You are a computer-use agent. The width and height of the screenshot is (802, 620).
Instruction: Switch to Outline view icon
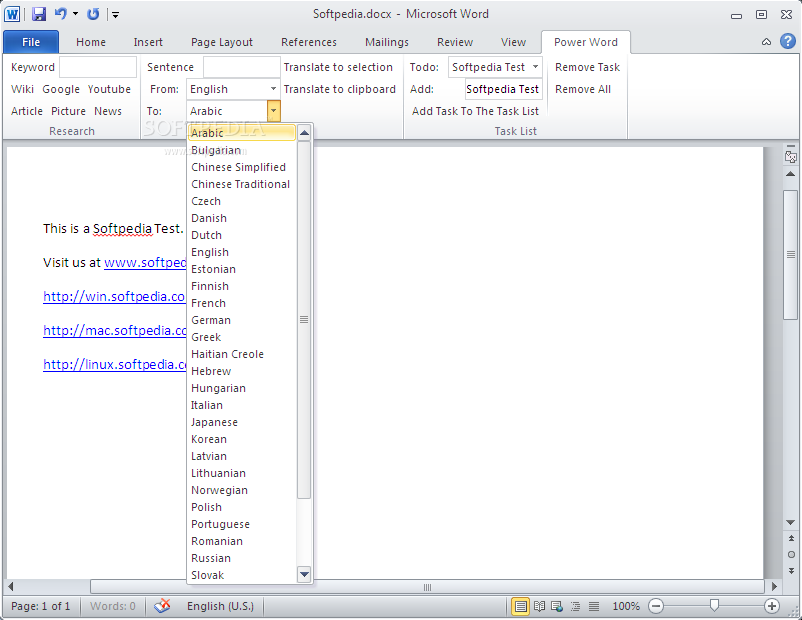click(575, 607)
